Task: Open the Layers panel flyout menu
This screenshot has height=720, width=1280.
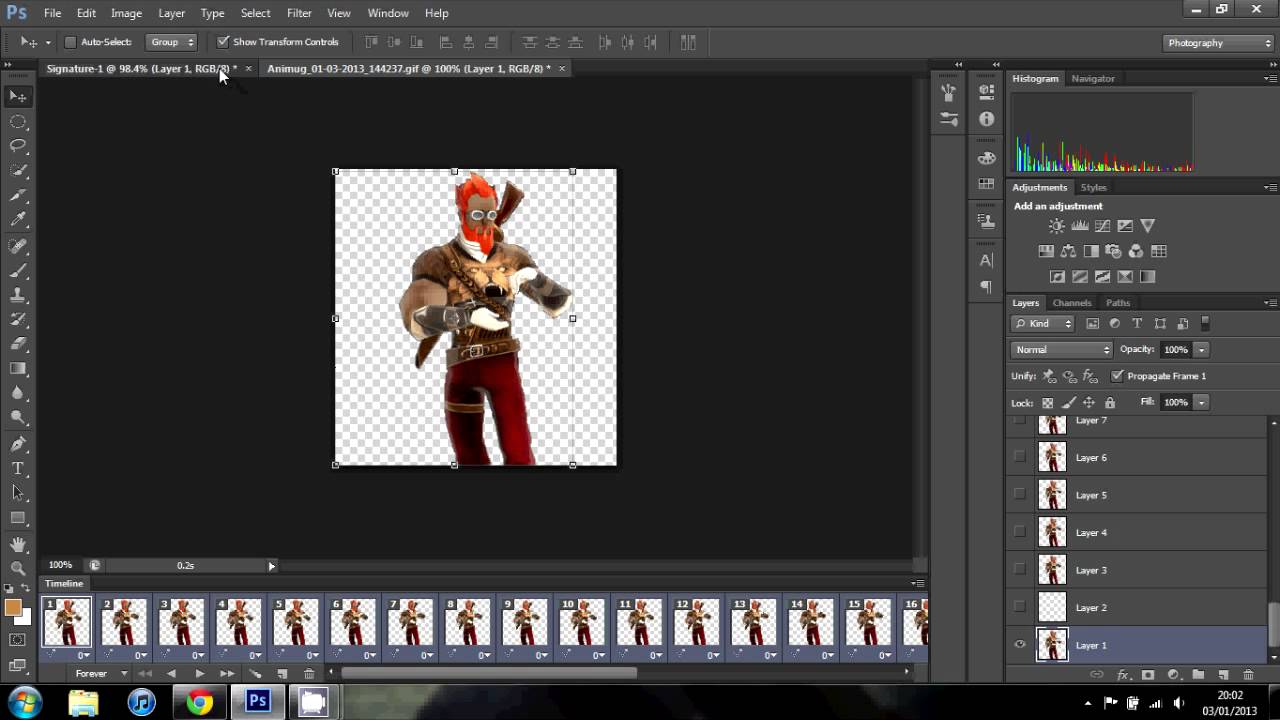Action: (1270, 303)
